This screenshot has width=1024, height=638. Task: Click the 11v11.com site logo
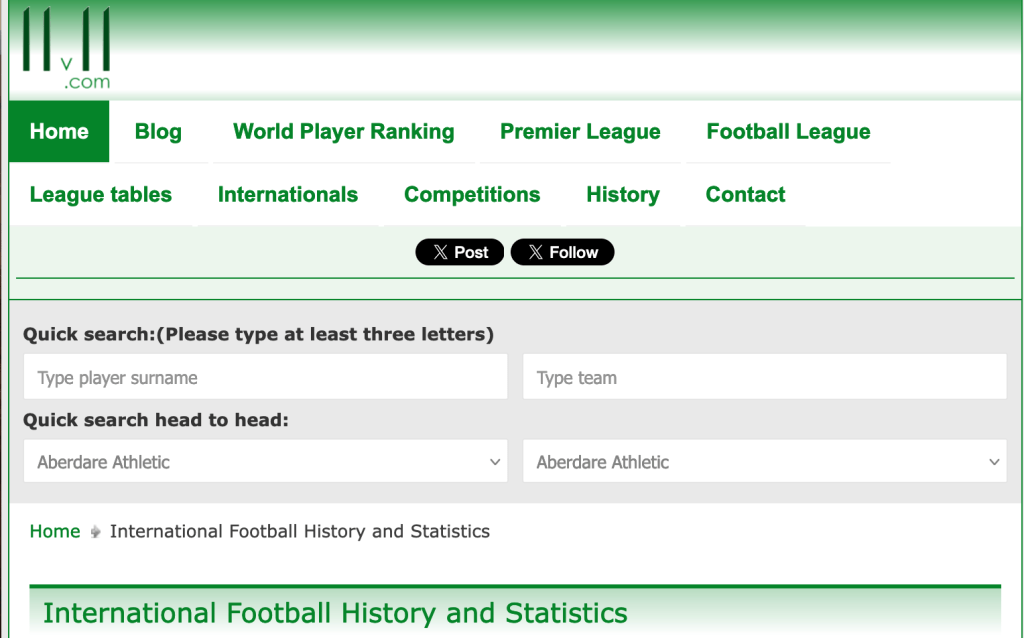pos(66,49)
